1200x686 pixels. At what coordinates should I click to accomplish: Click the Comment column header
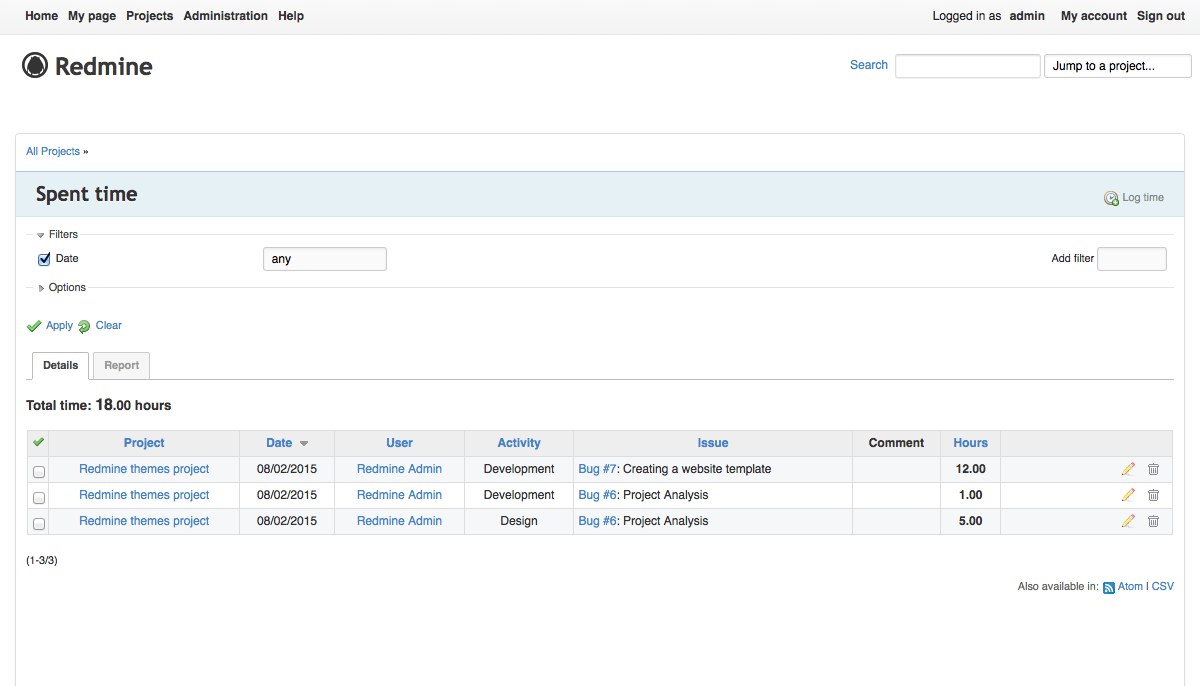[896, 443]
